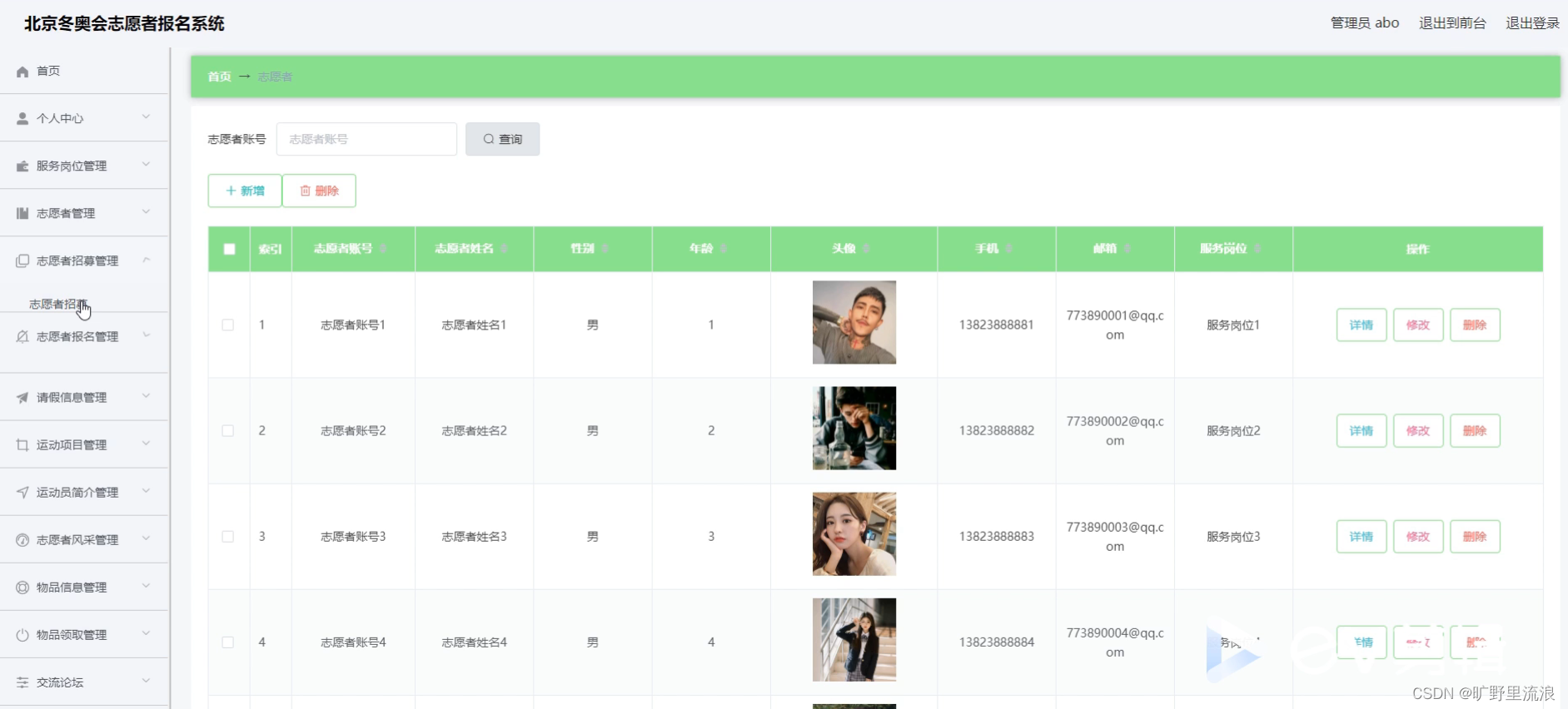Click the 查询 search button
Image resolution: width=1568 pixels, height=709 pixels.
tap(502, 139)
